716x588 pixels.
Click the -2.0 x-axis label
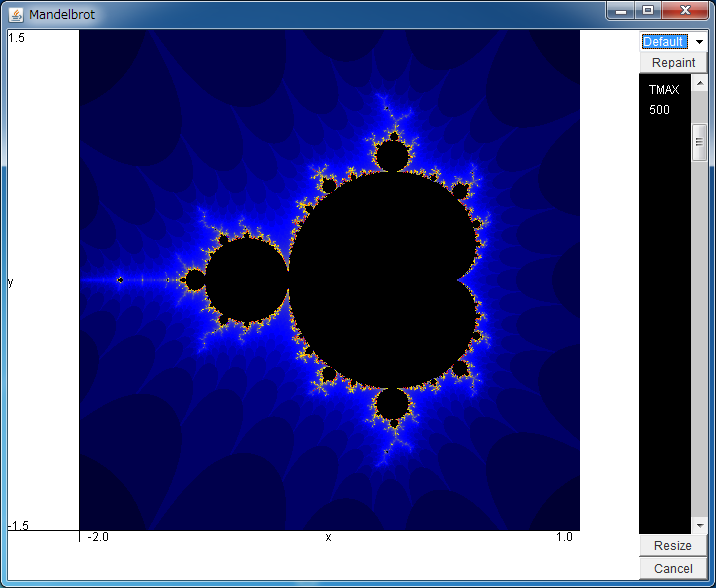pos(98,537)
